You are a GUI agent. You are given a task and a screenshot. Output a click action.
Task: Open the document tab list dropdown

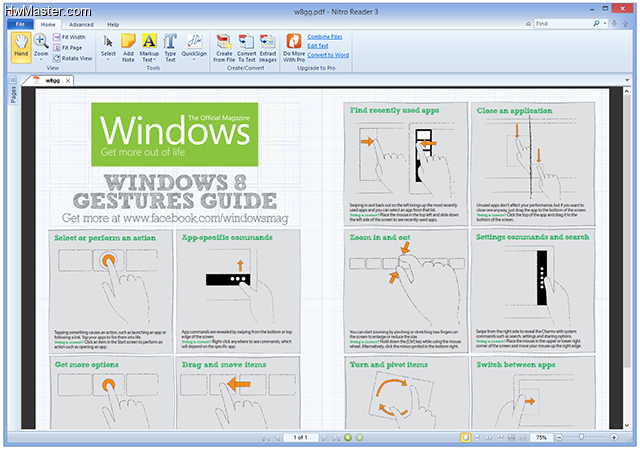pyautogui.click(x=627, y=80)
